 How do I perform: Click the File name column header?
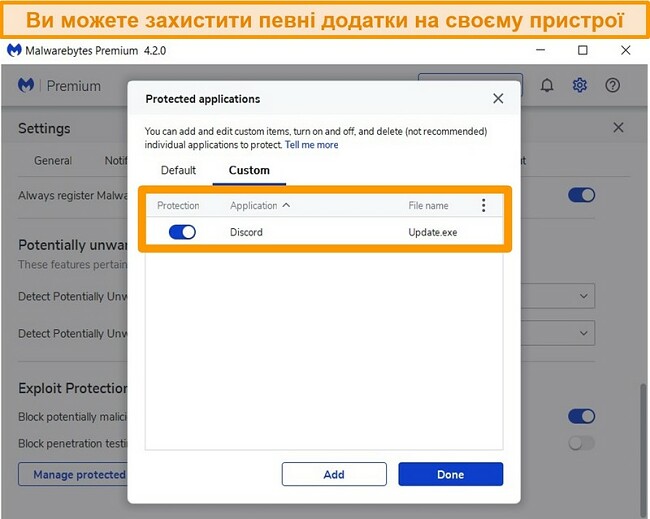(428, 206)
